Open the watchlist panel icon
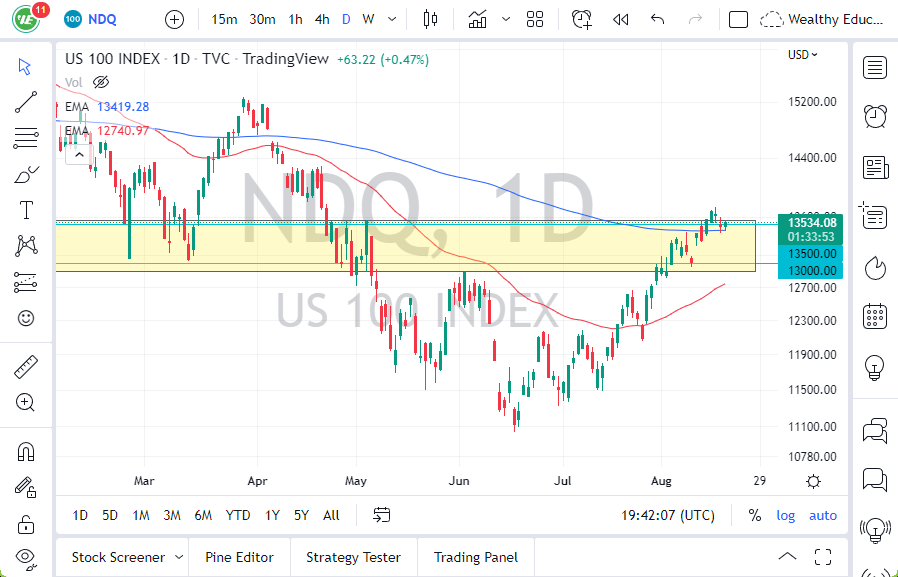Screen dimensions: 898x577 (875, 68)
